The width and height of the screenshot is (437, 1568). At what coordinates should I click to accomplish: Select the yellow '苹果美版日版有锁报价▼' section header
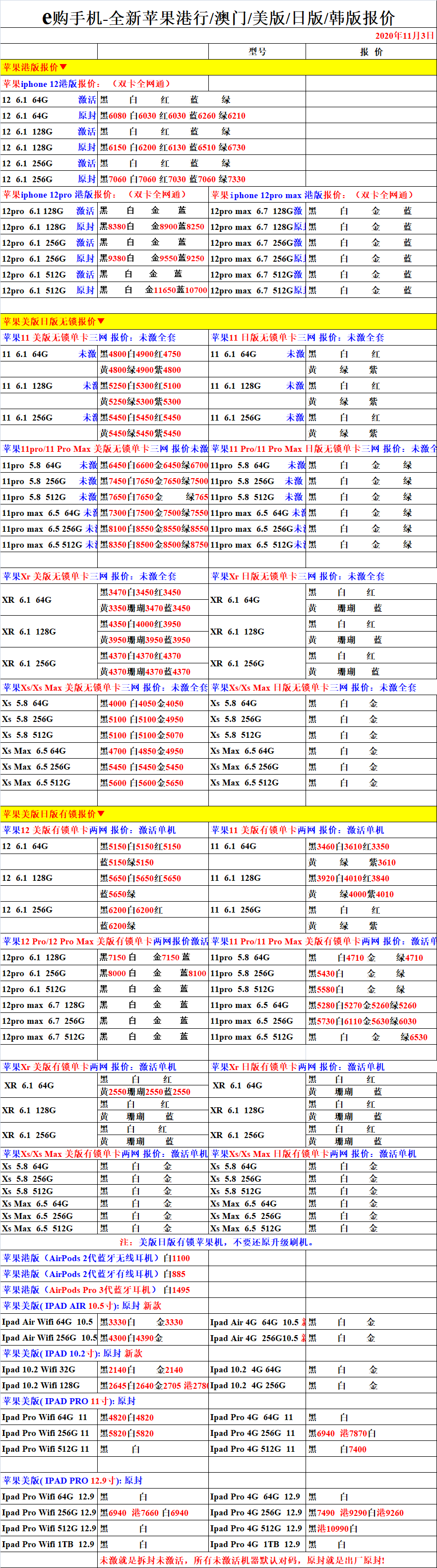pyautogui.click(x=218, y=814)
